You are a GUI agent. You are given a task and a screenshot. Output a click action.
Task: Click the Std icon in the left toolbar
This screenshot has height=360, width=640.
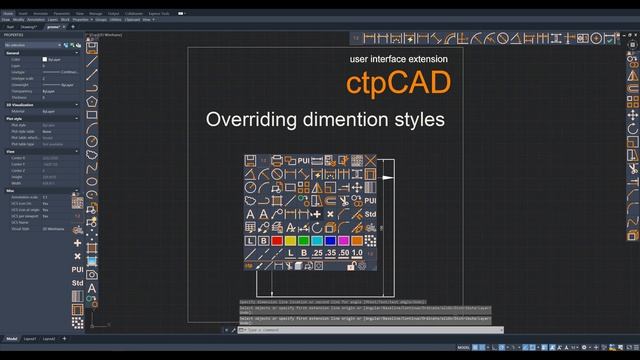coord(78,283)
